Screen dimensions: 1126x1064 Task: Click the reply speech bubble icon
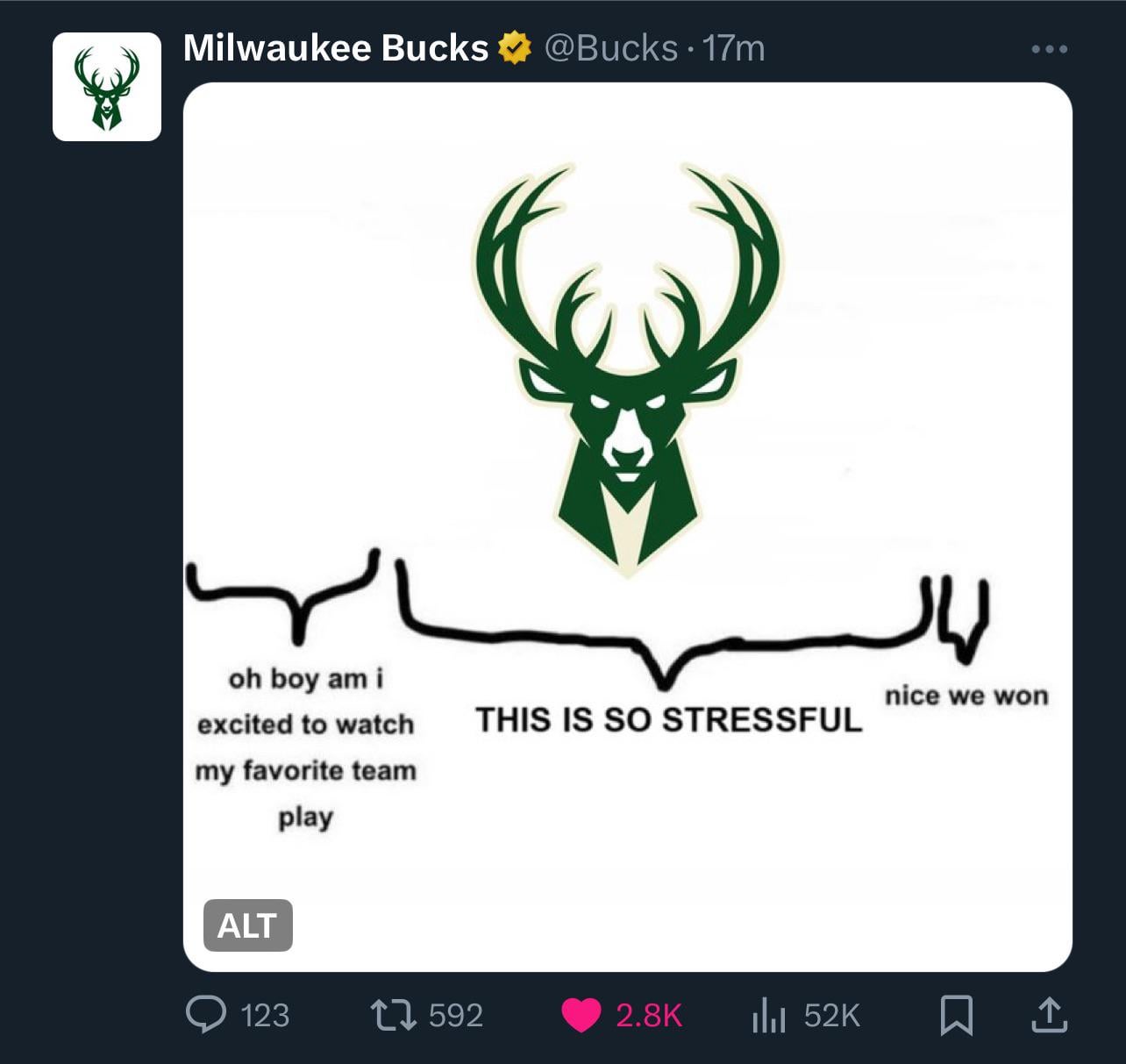[x=206, y=1015]
